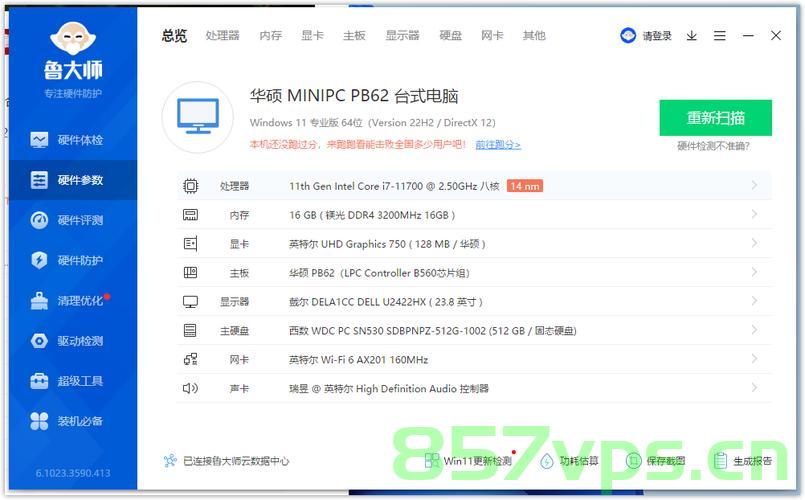Switch to the 显示器 tab
805x500 pixels.
pyautogui.click(x=402, y=35)
